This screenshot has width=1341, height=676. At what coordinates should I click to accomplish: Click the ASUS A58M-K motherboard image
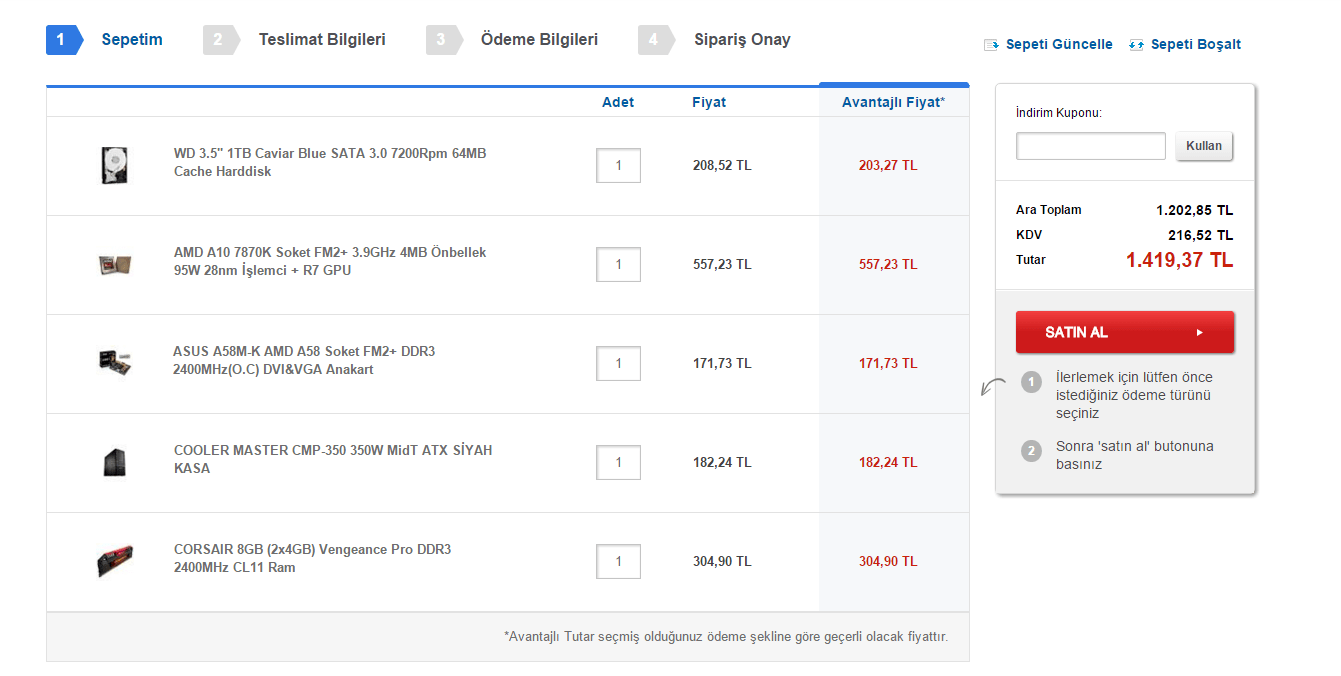tap(113, 362)
